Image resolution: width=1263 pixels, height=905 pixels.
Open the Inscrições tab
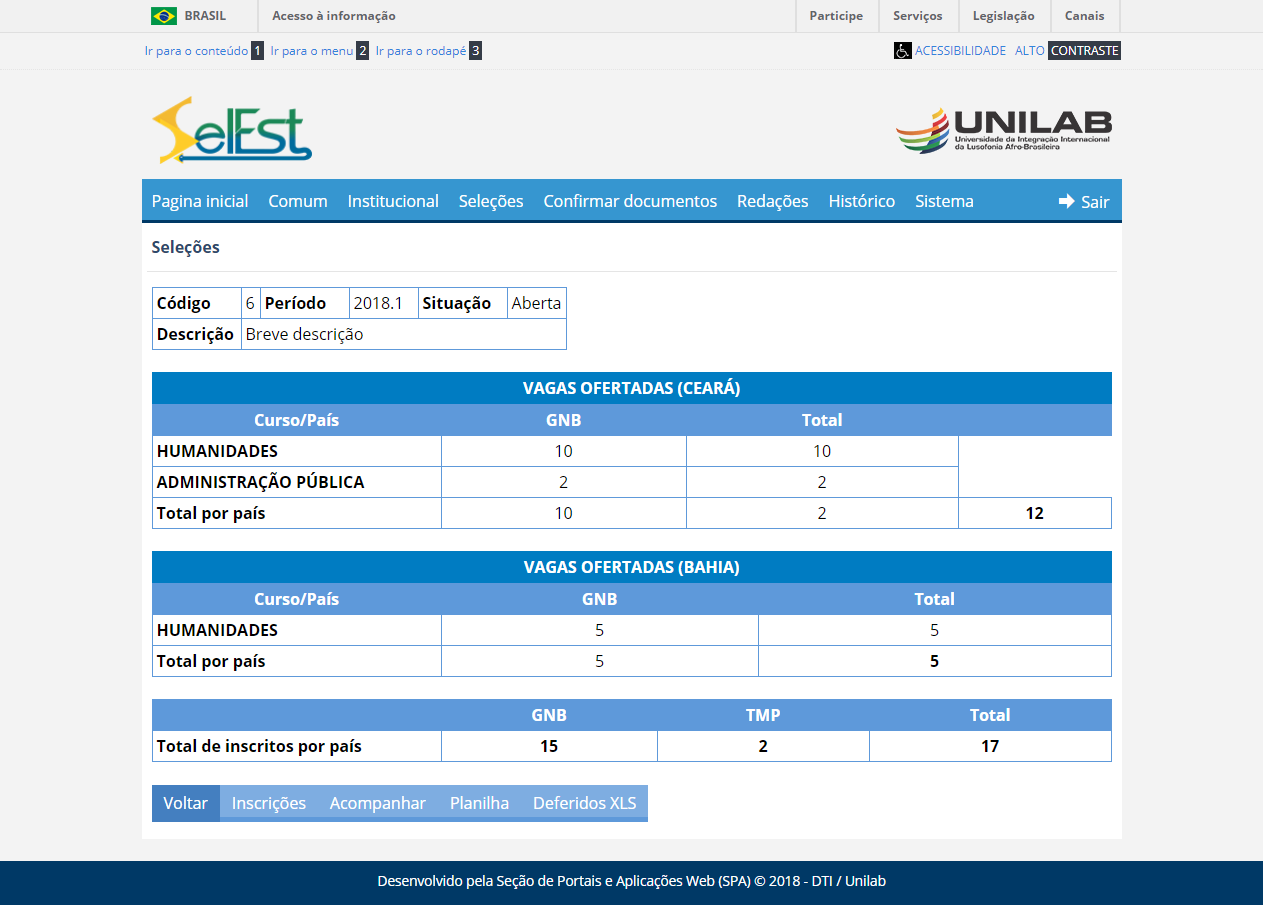tap(269, 803)
